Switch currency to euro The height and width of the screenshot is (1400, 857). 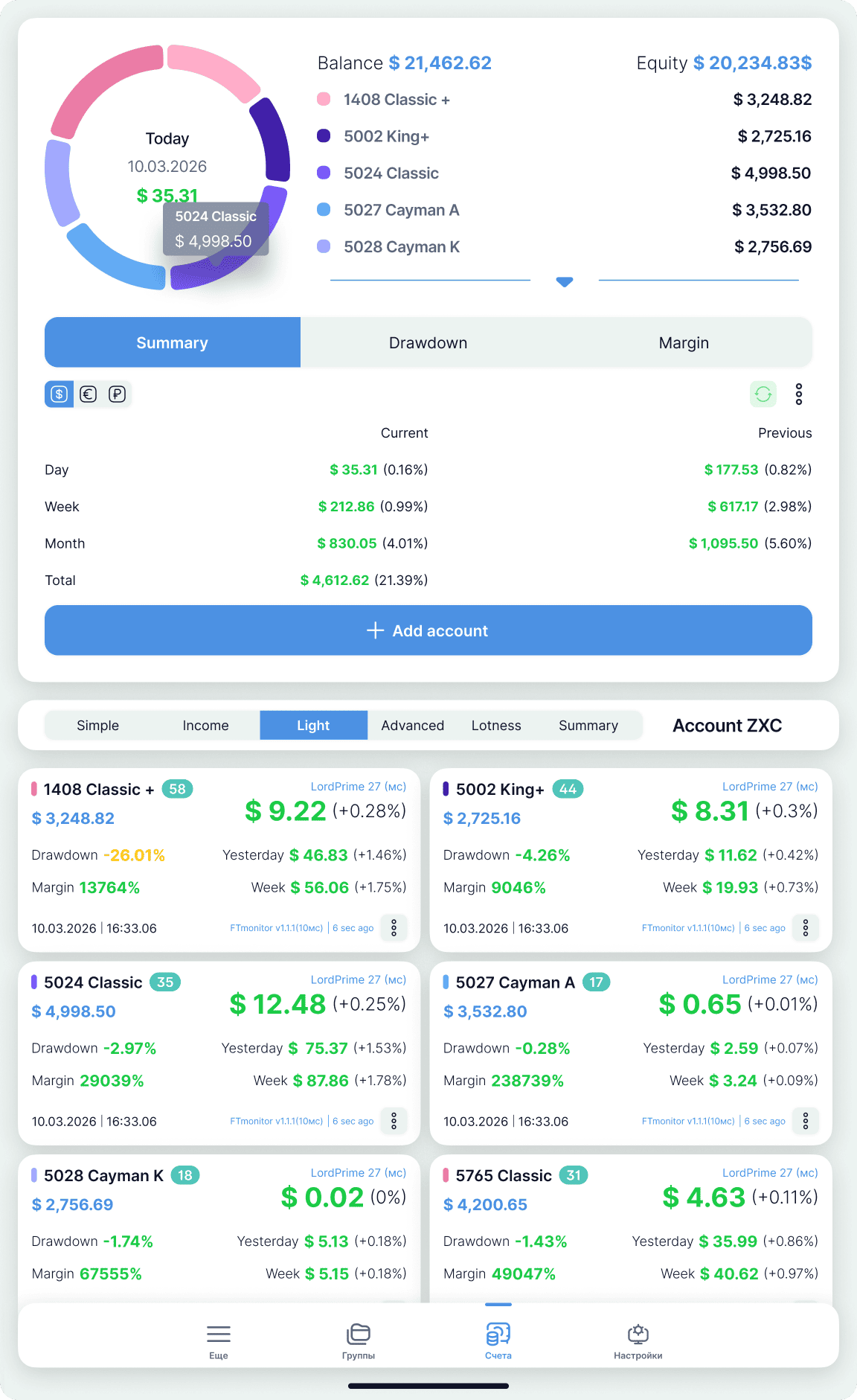point(89,394)
